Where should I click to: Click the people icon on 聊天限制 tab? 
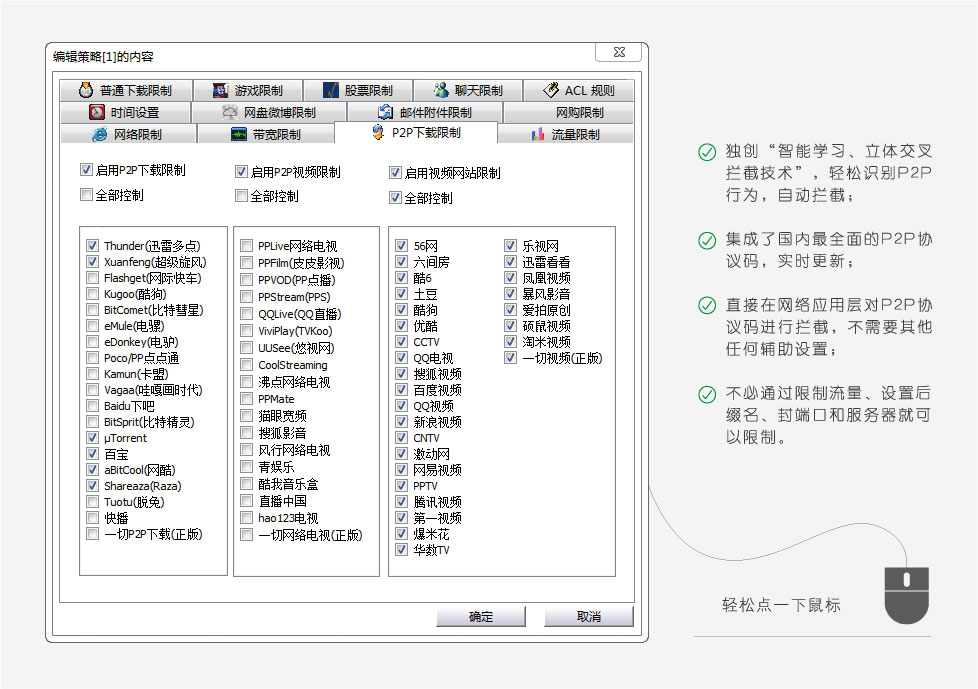(440, 91)
